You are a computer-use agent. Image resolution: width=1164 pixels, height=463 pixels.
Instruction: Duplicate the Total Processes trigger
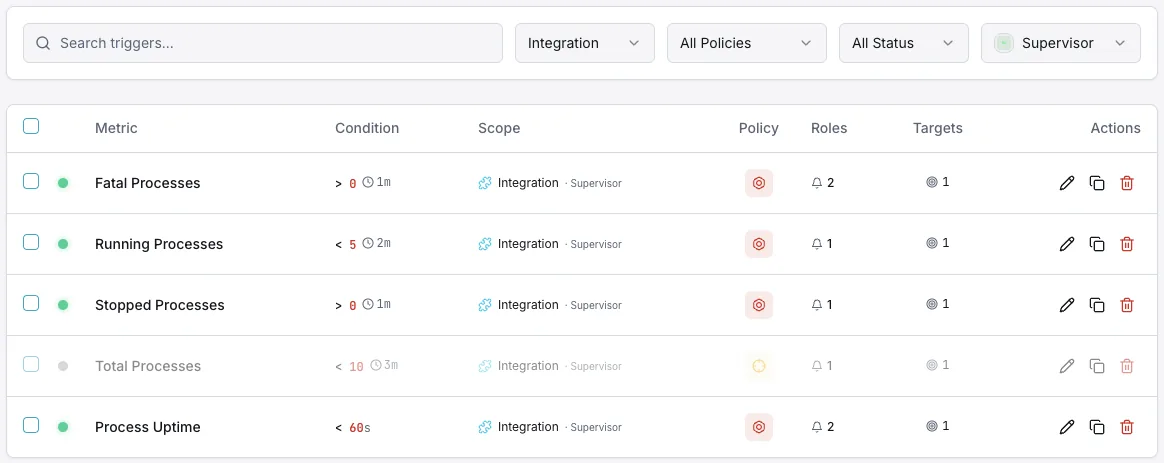click(x=1096, y=366)
